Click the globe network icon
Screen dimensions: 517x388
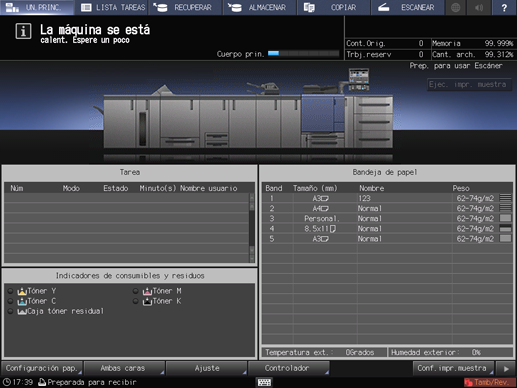pos(455,7)
